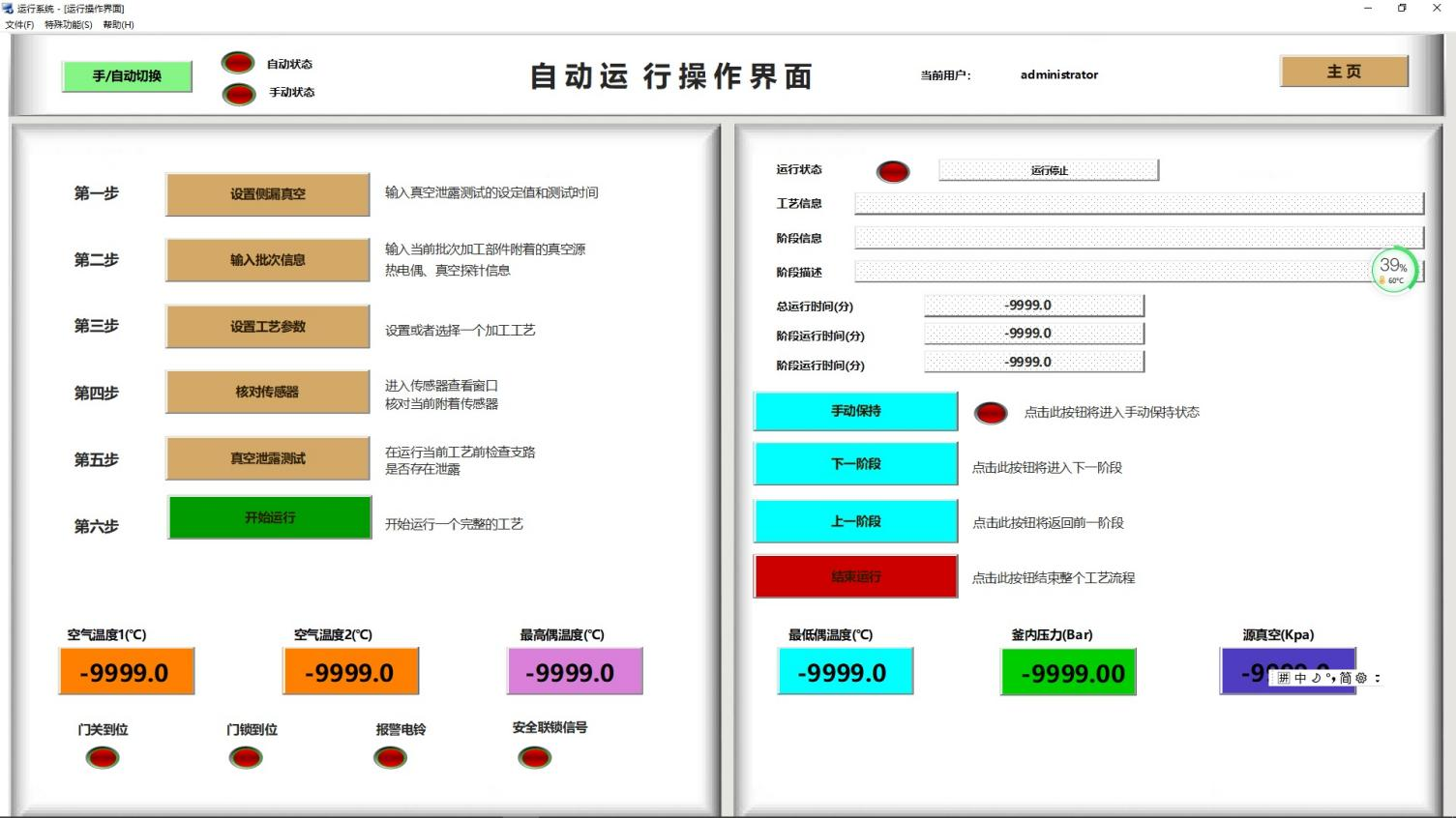
Task: Click the 39% circular progress indicator
Action: 1394,269
